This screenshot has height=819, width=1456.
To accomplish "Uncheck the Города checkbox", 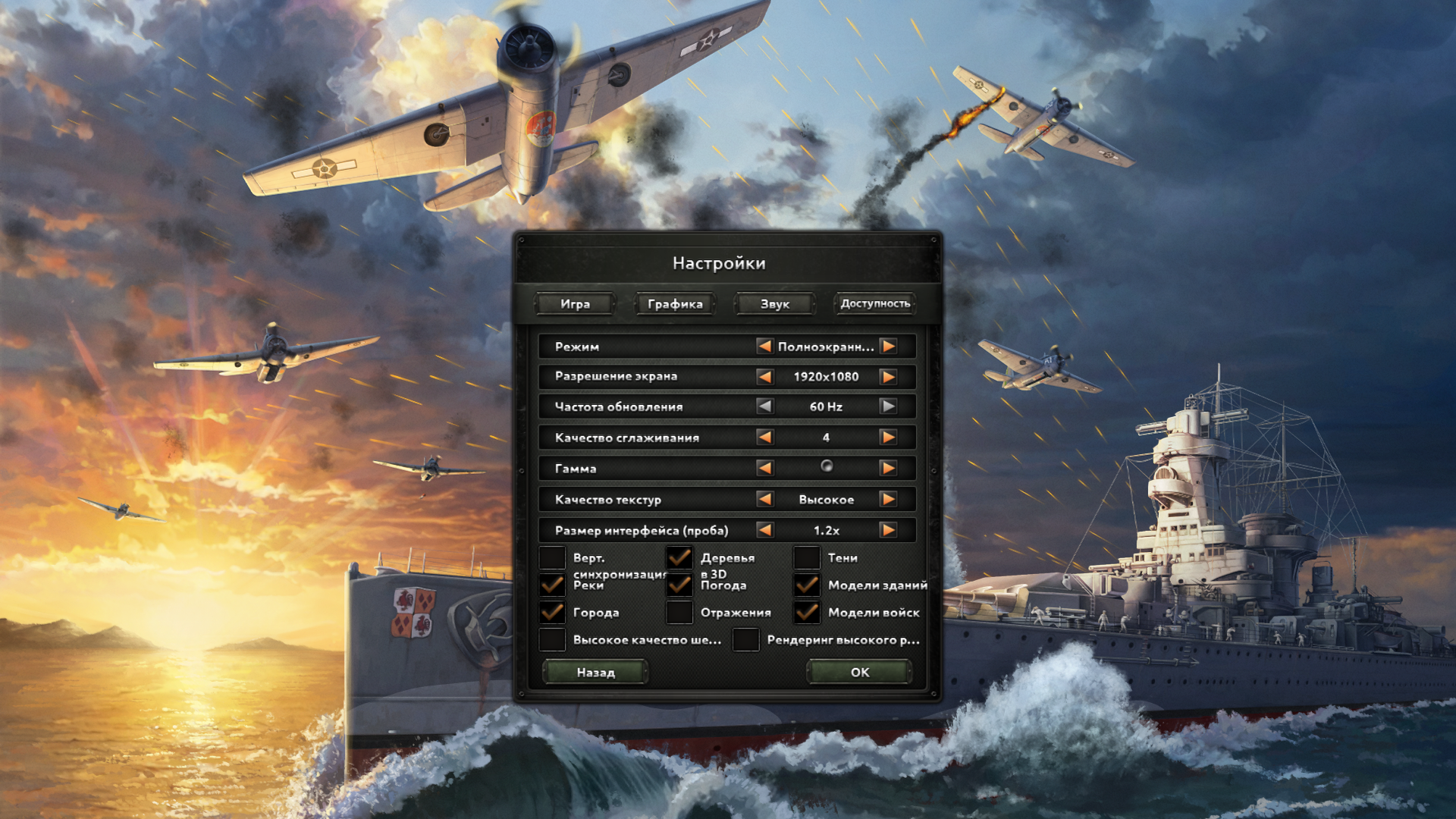I will 552,612.
